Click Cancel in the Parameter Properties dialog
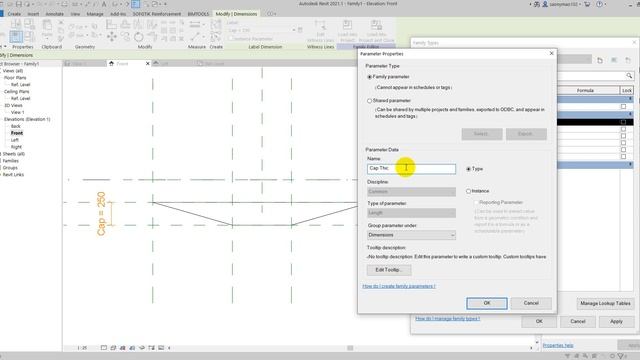The image size is (640, 360). (x=531, y=303)
